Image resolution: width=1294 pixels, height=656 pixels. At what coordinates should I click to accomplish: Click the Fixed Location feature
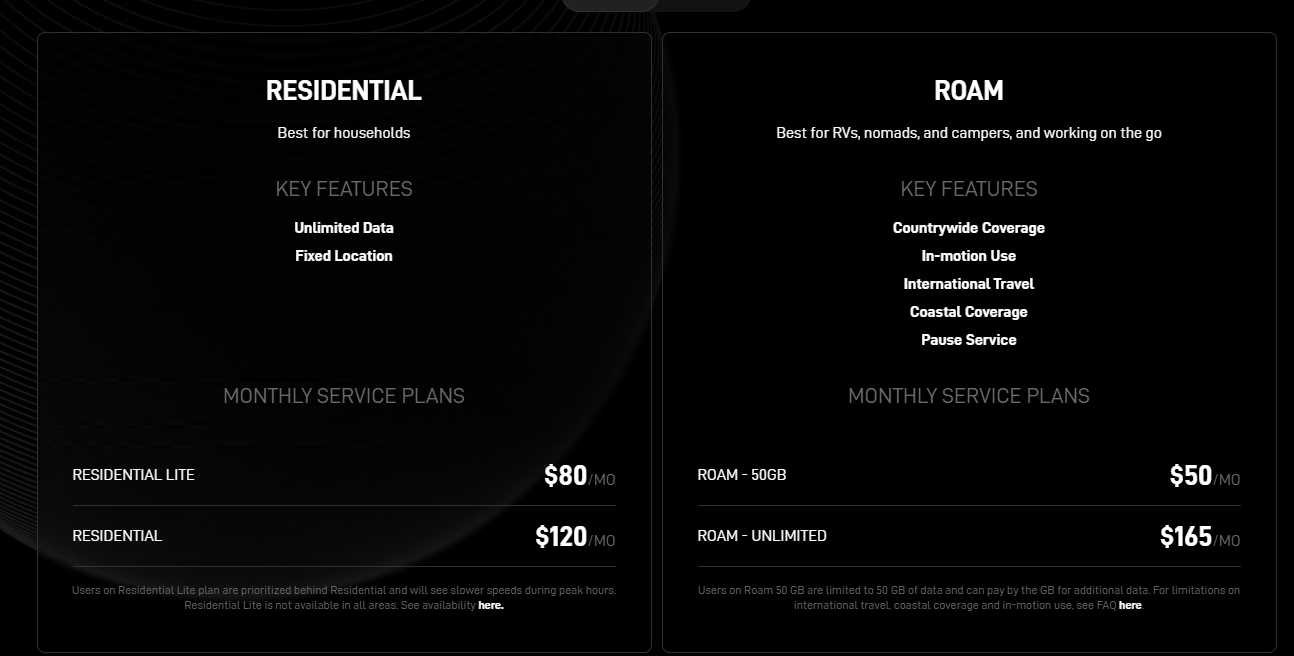coord(344,256)
